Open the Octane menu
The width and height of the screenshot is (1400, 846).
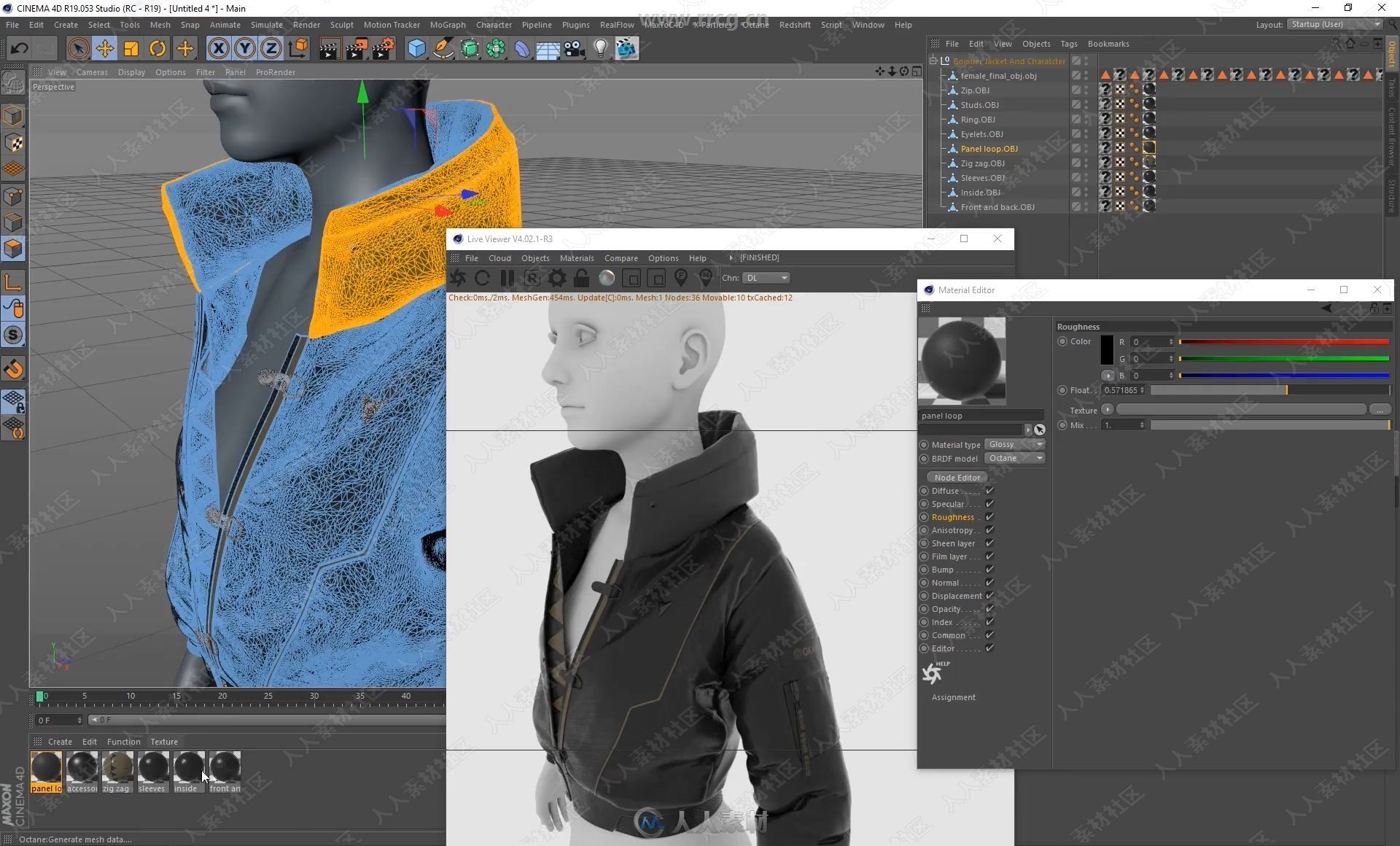pyautogui.click(x=755, y=25)
